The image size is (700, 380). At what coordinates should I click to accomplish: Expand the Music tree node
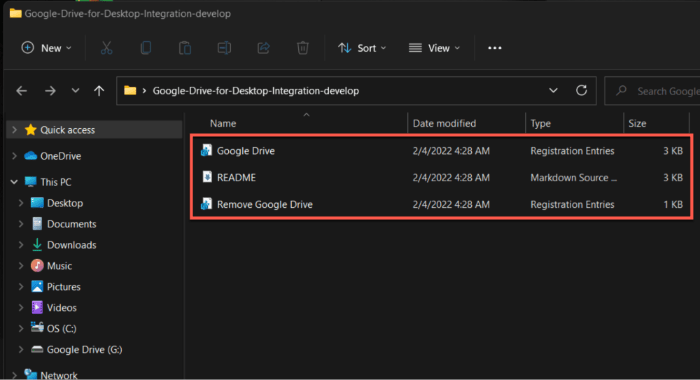(21, 266)
